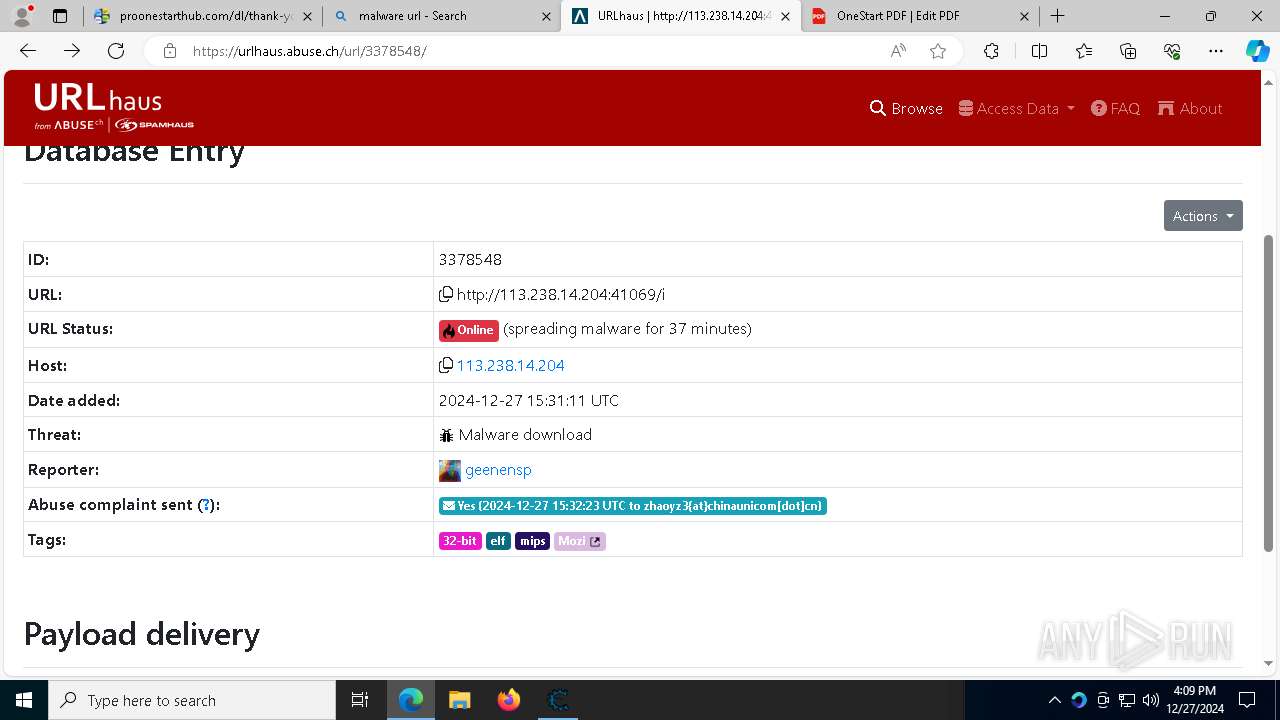This screenshot has height=720, width=1280.
Task: Click the browser Forward arrow
Action: 72,51
